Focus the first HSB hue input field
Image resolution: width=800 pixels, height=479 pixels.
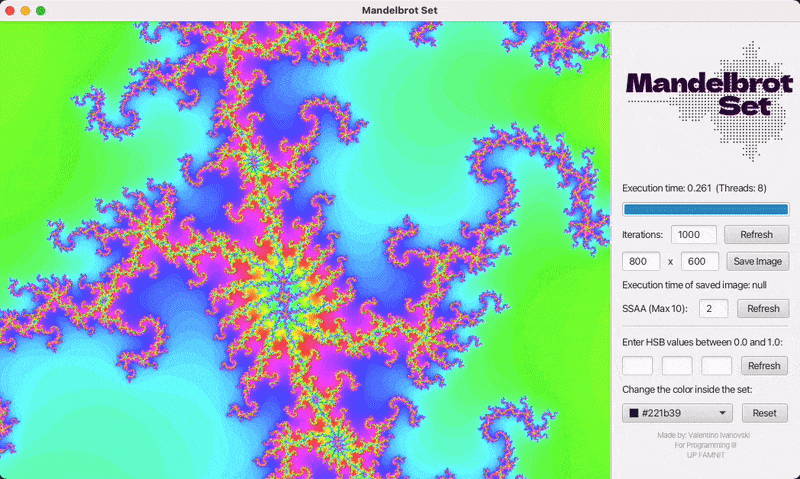point(637,366)
